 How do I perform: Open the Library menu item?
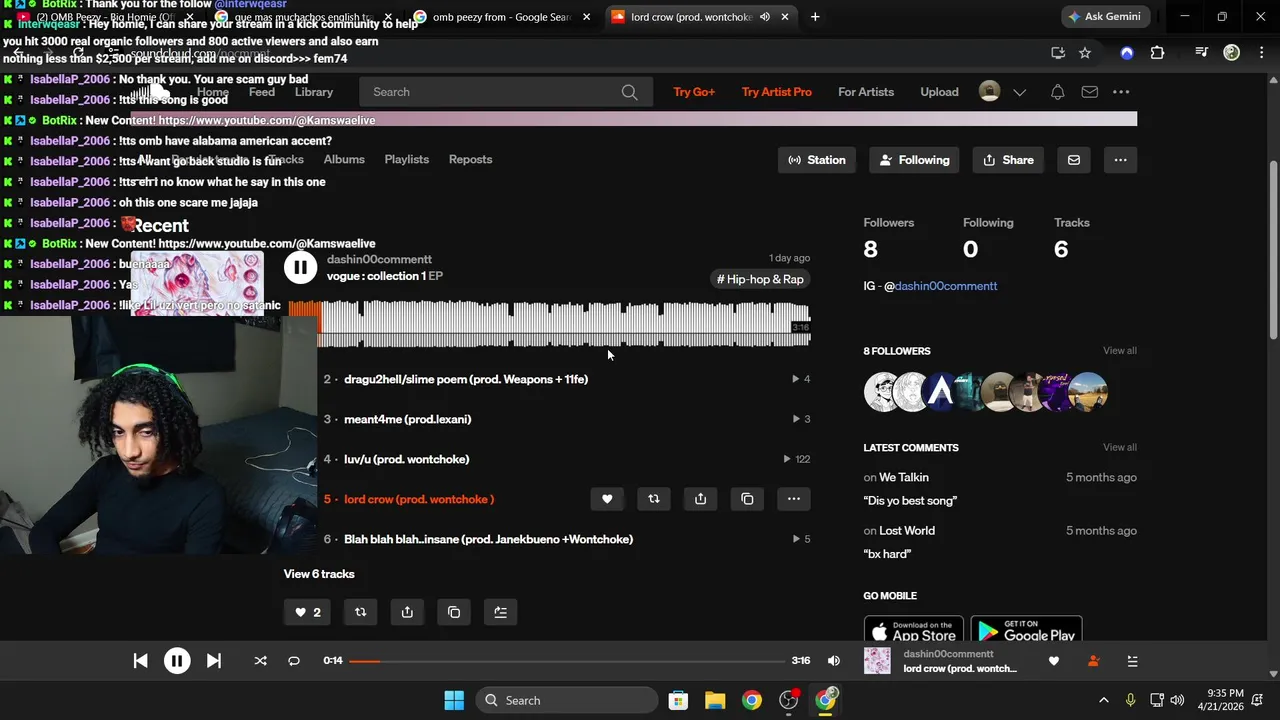[314, 92]
